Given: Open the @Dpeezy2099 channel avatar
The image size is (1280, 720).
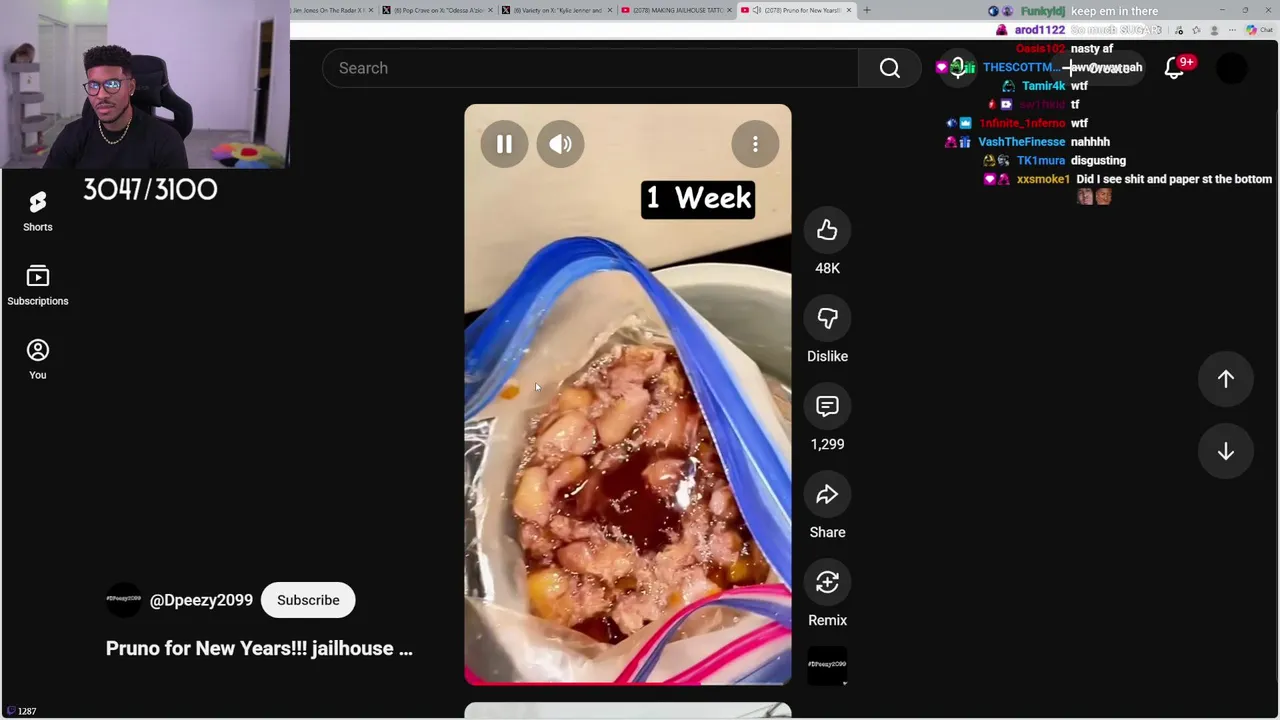Looking at the screenshot, I should [x=124, y=599].
